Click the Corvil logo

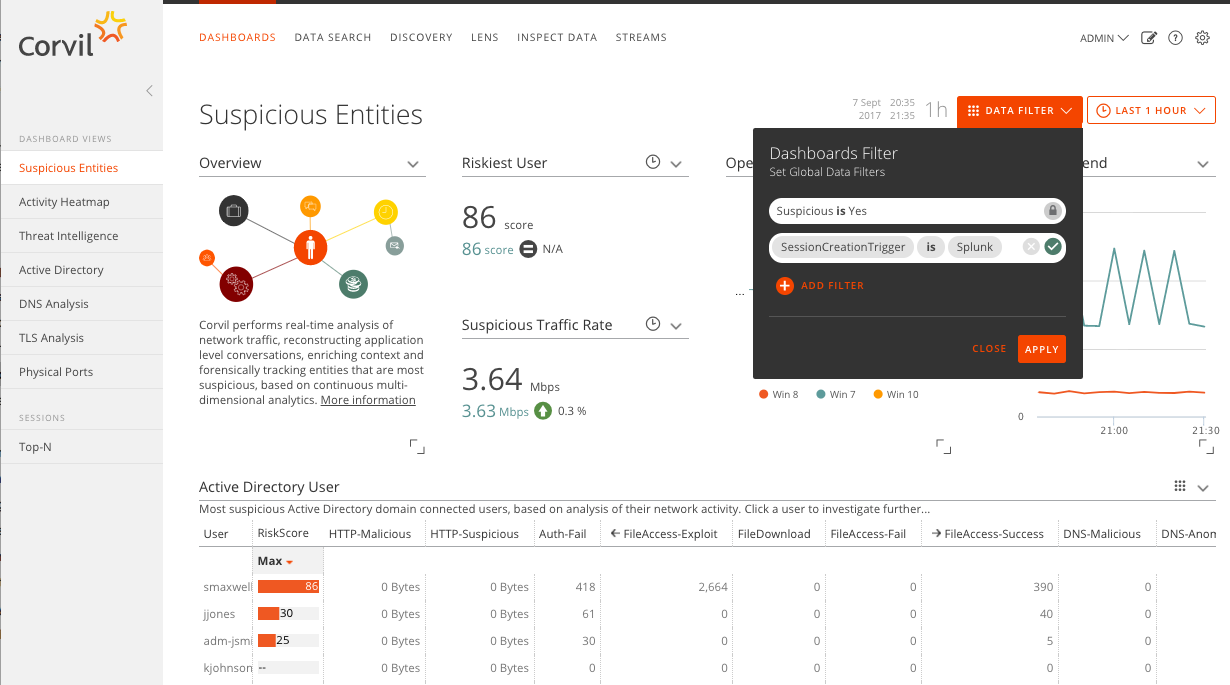(x=73, y=35)
